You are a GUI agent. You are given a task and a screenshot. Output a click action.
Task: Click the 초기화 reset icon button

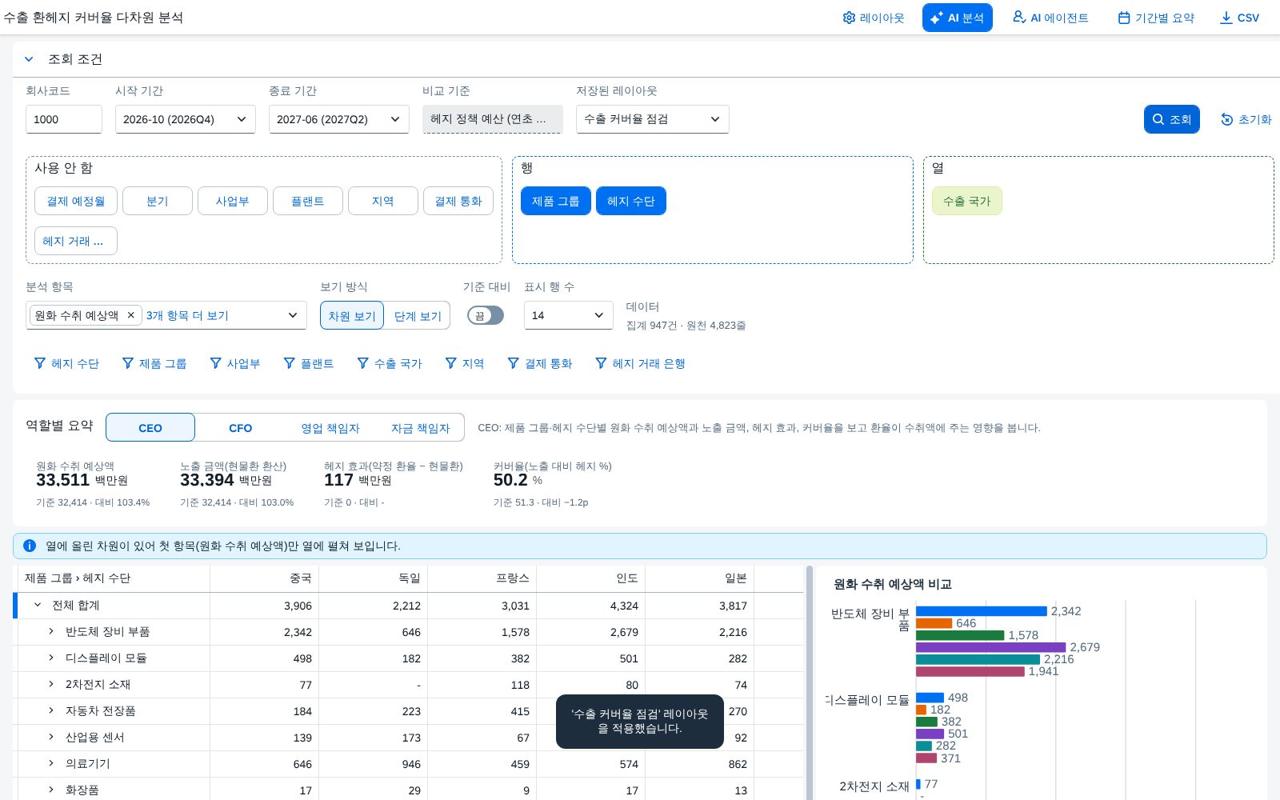[x=1246, y=119]
